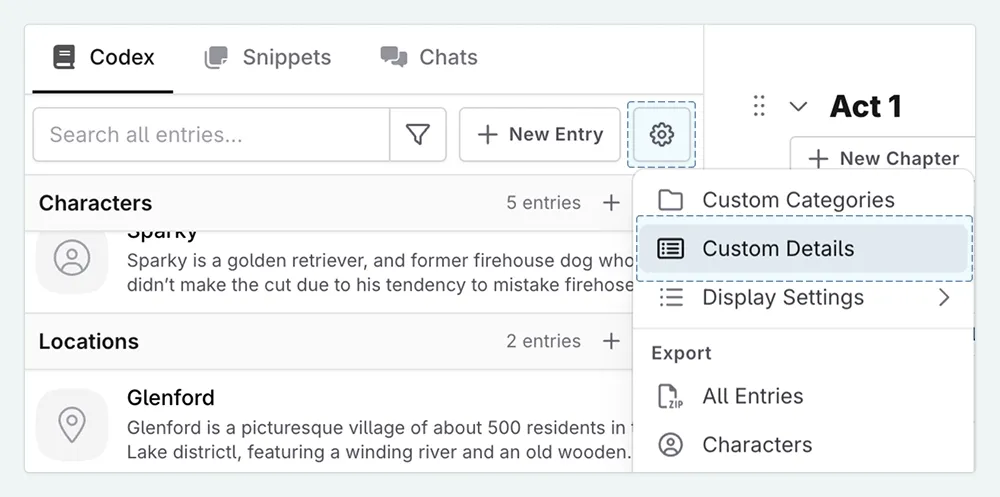The image size is (1000, 497).
Task: Switch to the Chats tab
Action: (429, 58)
